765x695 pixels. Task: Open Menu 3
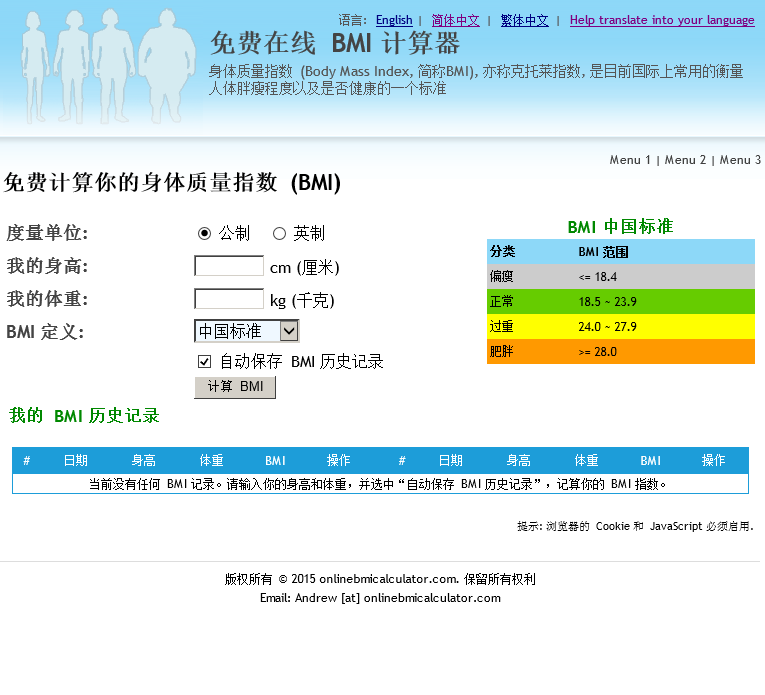pyautogui.click(x=740, y=160)
